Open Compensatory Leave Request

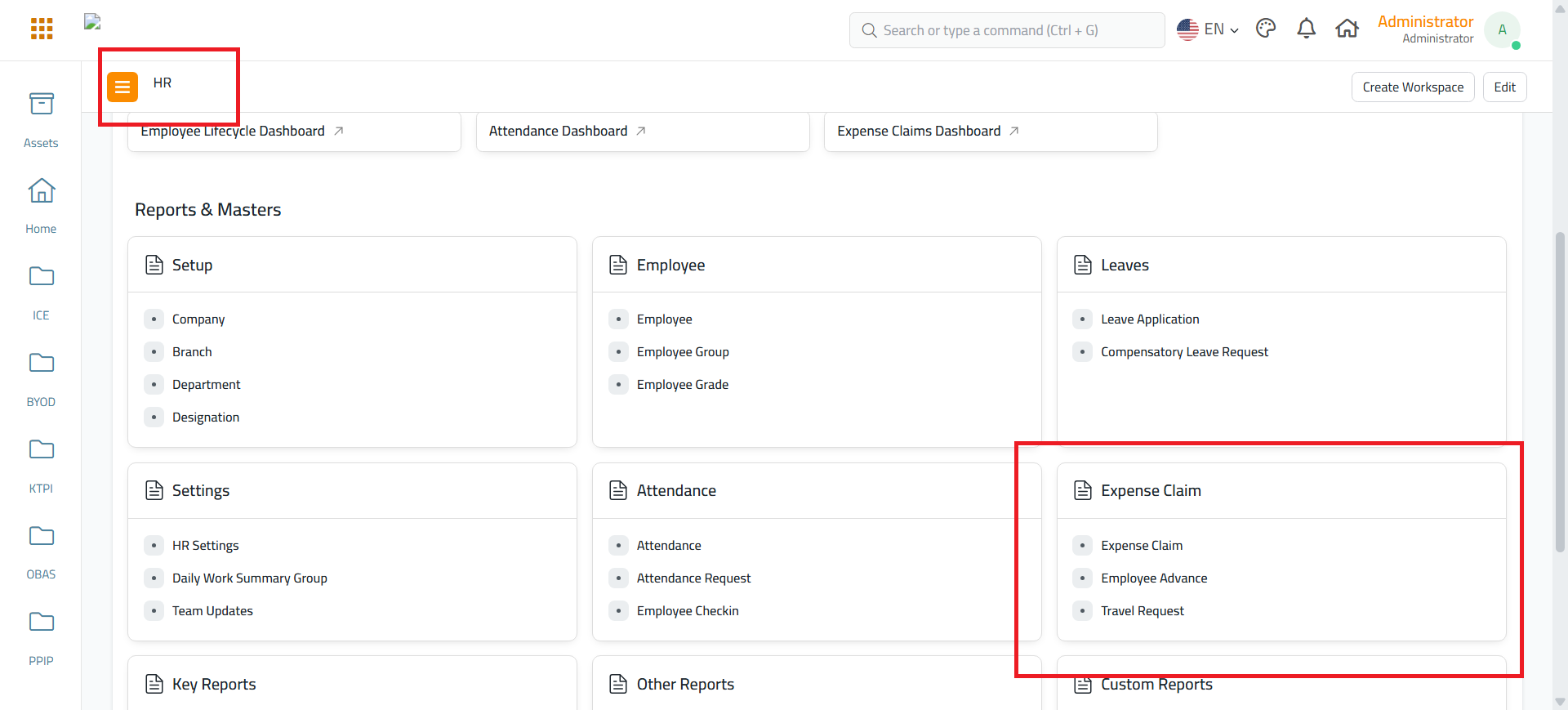pyautogui.click(x=1184, y=352)
